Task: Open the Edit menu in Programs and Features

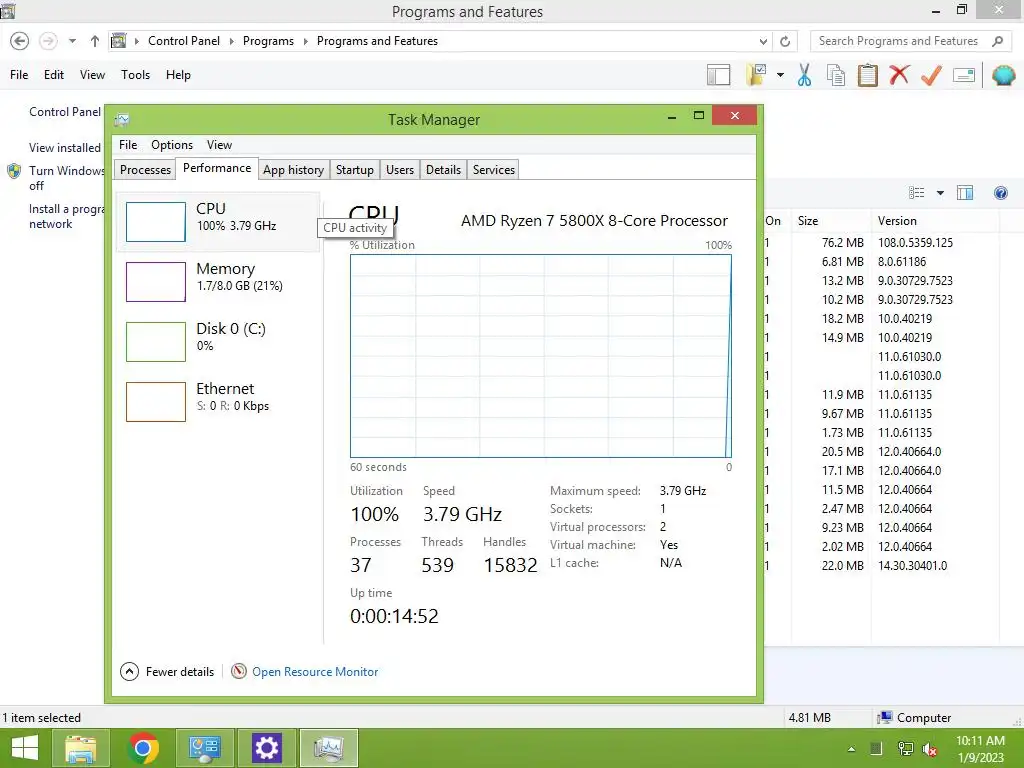Action: point(54,75)
